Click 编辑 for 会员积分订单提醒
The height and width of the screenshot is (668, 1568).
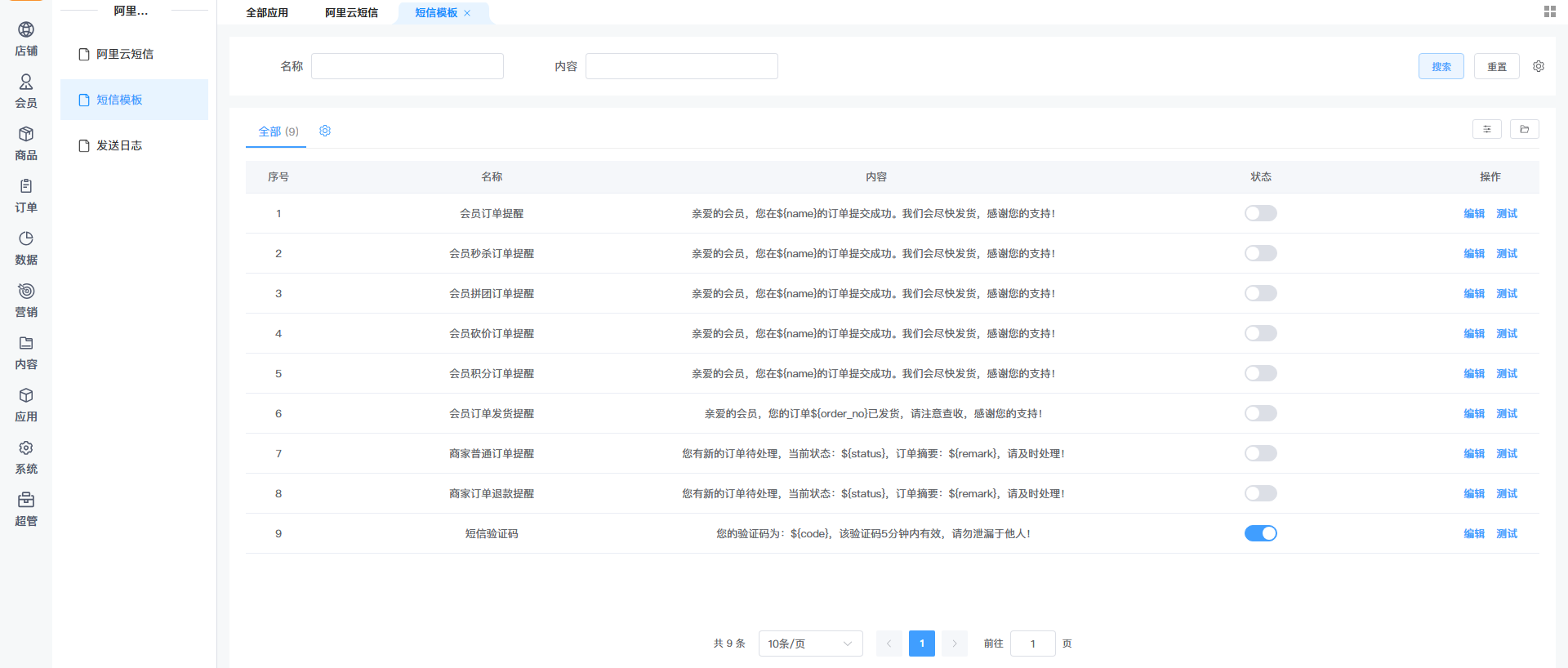tap(1474, 373)
